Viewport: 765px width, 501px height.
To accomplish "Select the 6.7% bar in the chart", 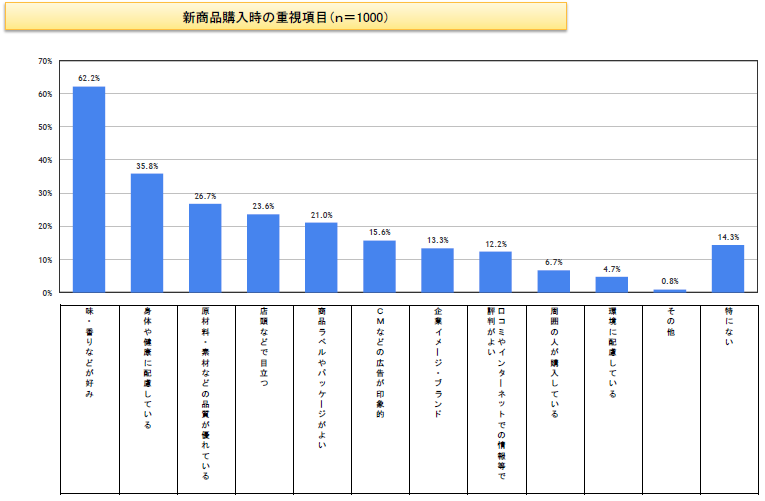I will click(x=553, y=281).
